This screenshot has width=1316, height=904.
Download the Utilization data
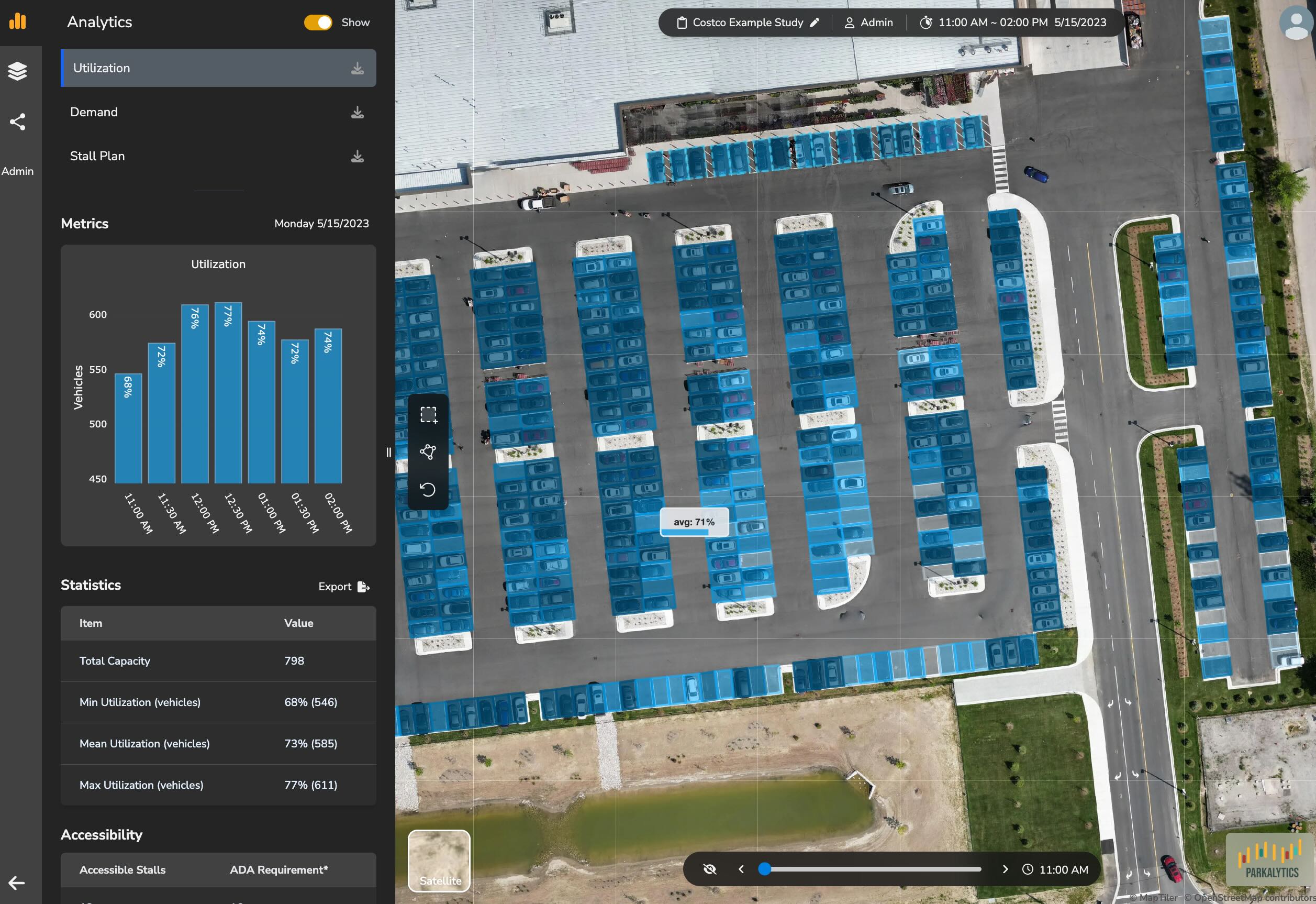[x=358, y=68]
